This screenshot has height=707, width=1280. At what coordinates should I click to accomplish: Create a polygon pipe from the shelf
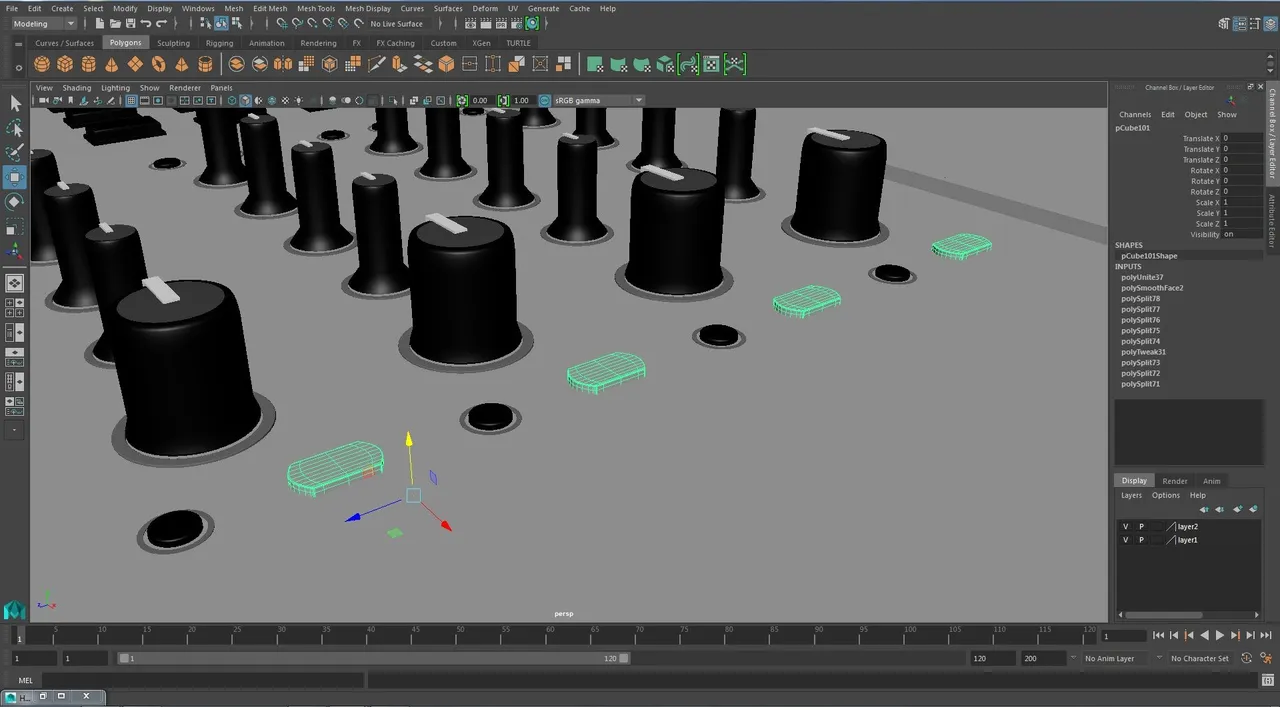[x=205, y=64]
